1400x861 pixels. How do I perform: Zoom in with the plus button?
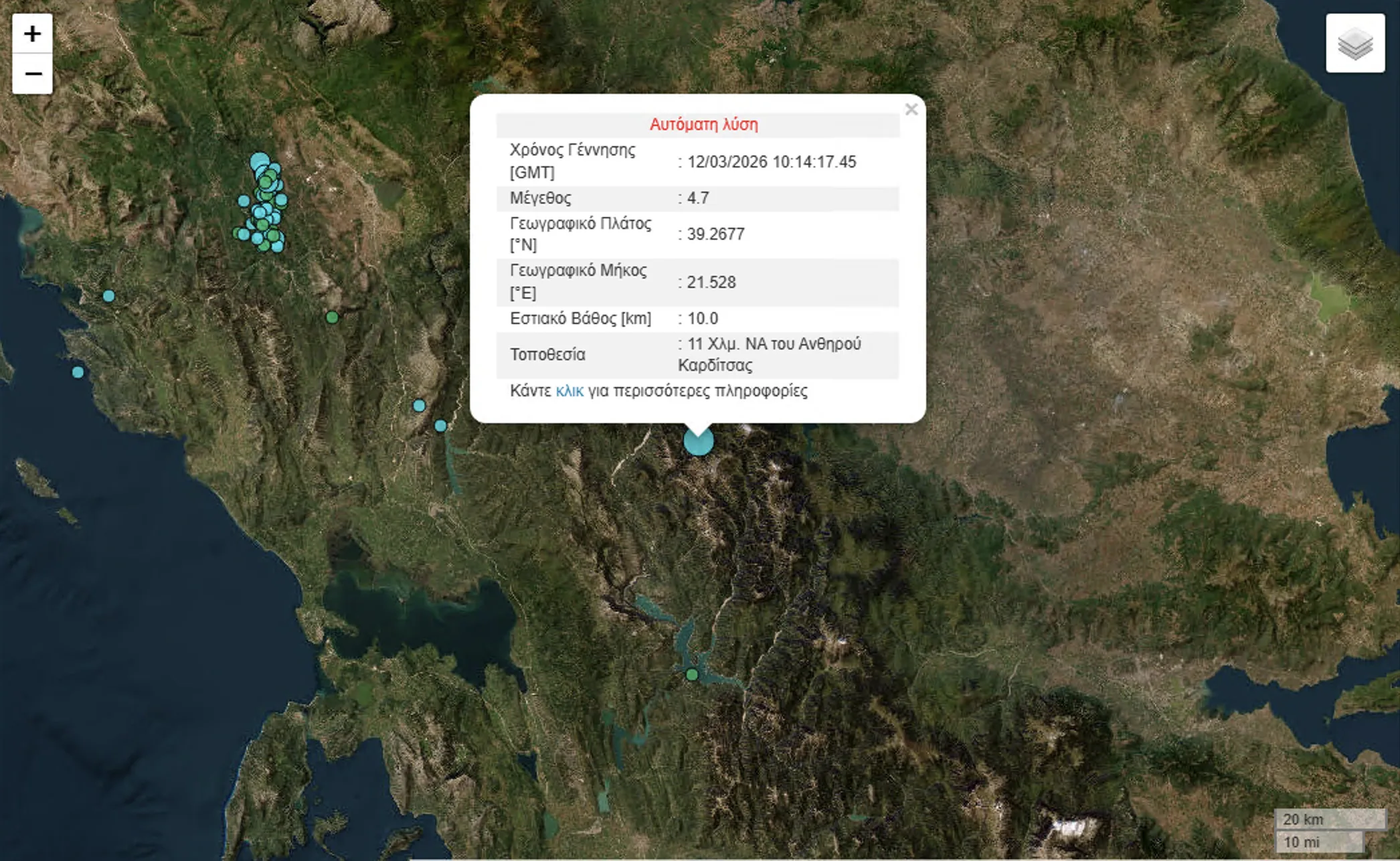click(32, 33)
